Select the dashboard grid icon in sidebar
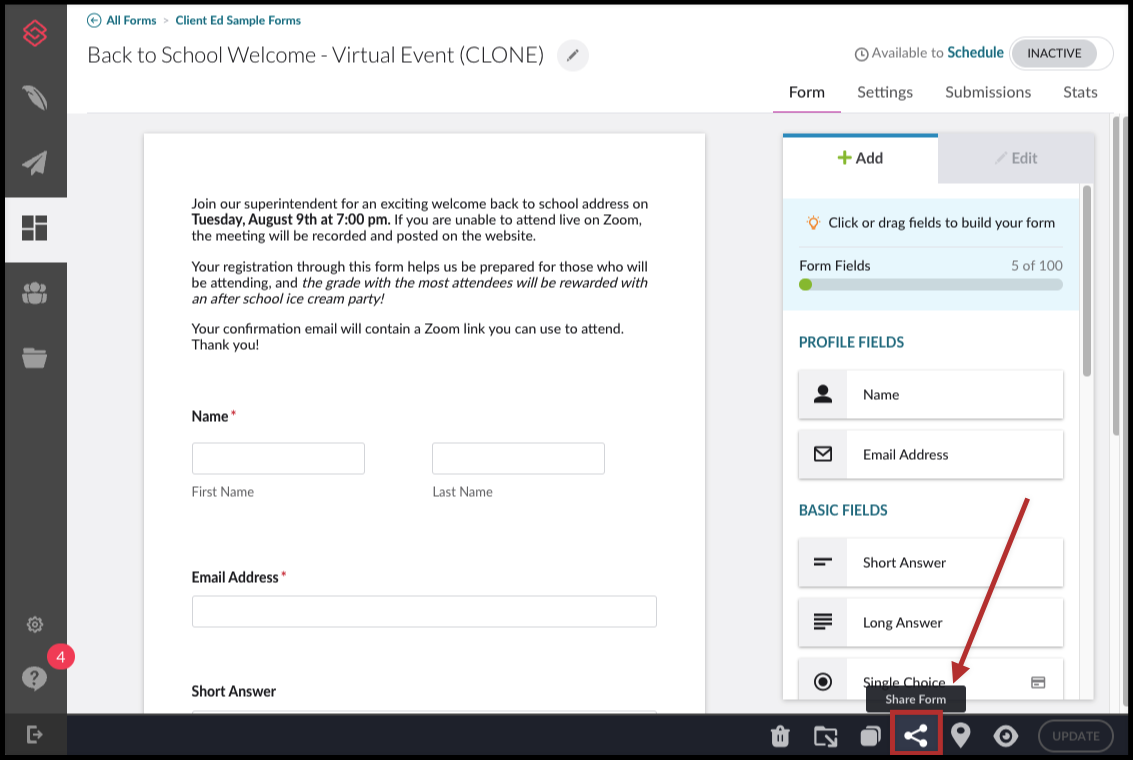 (x=35, y=228)
